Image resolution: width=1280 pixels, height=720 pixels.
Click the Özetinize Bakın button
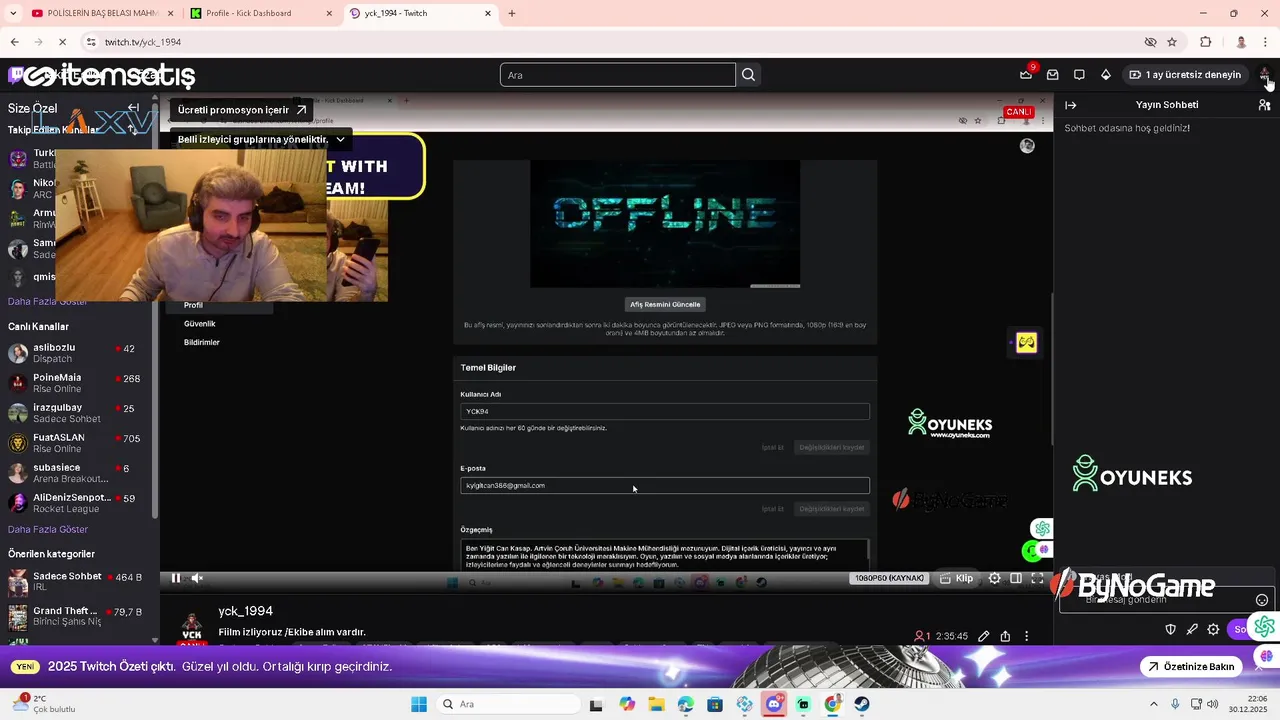pos(1192,667)
